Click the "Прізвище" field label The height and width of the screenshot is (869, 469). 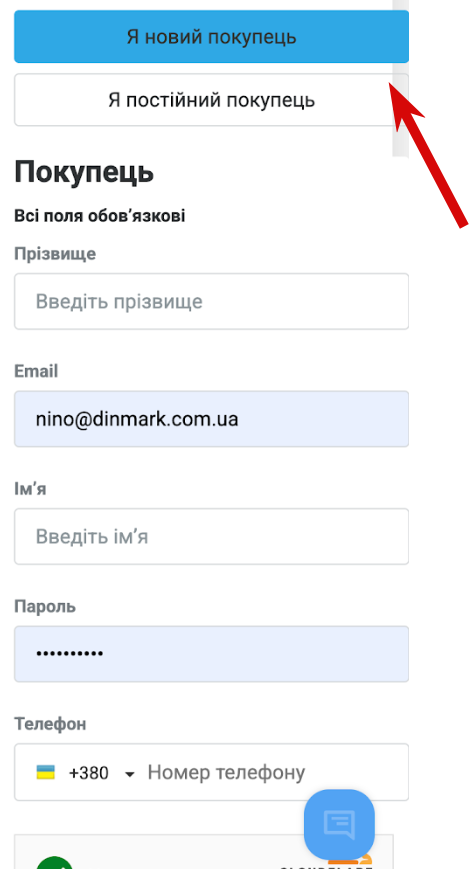coord(55,254)
